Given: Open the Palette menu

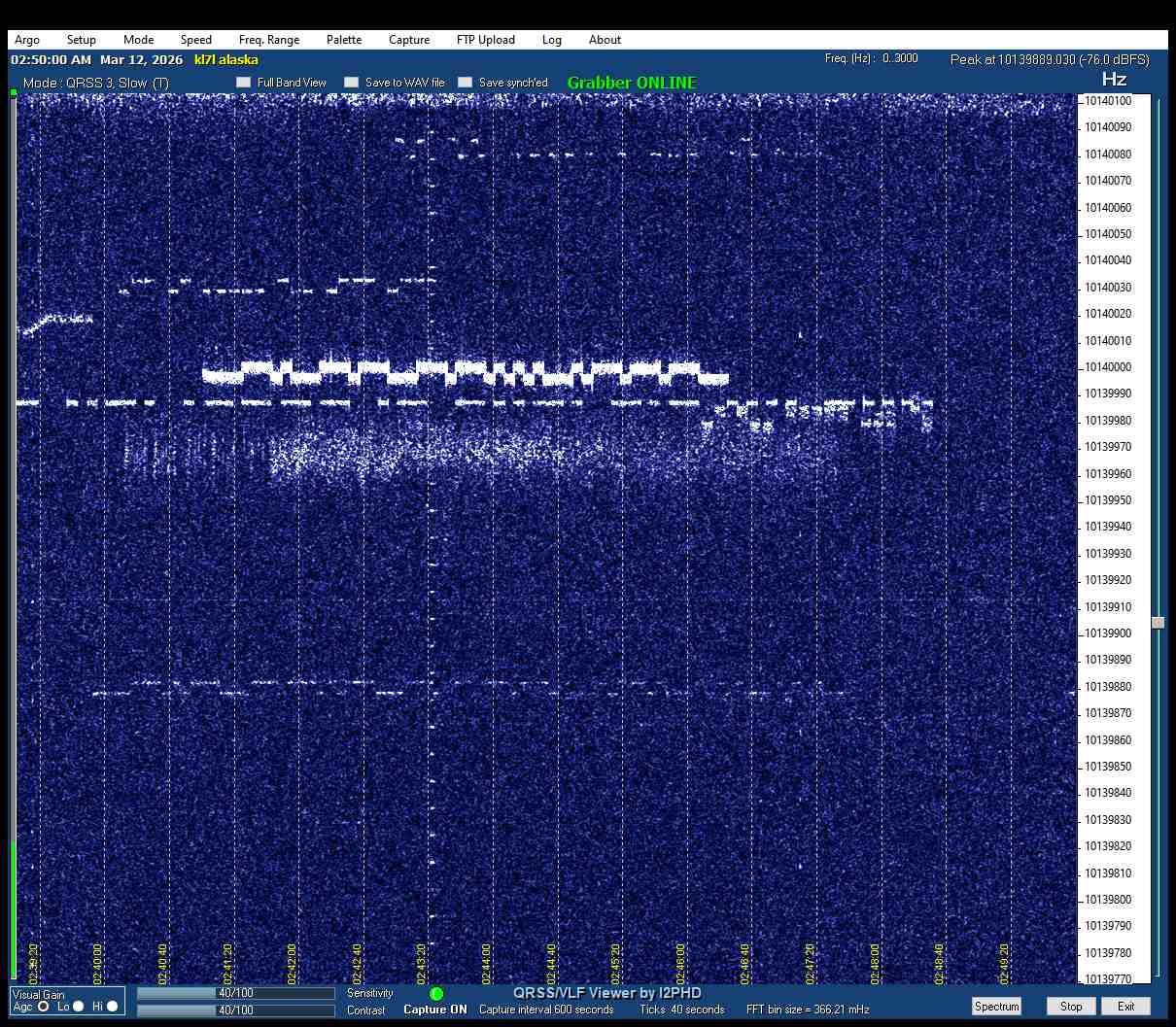Looking at the screenshot, I should 344,40.
